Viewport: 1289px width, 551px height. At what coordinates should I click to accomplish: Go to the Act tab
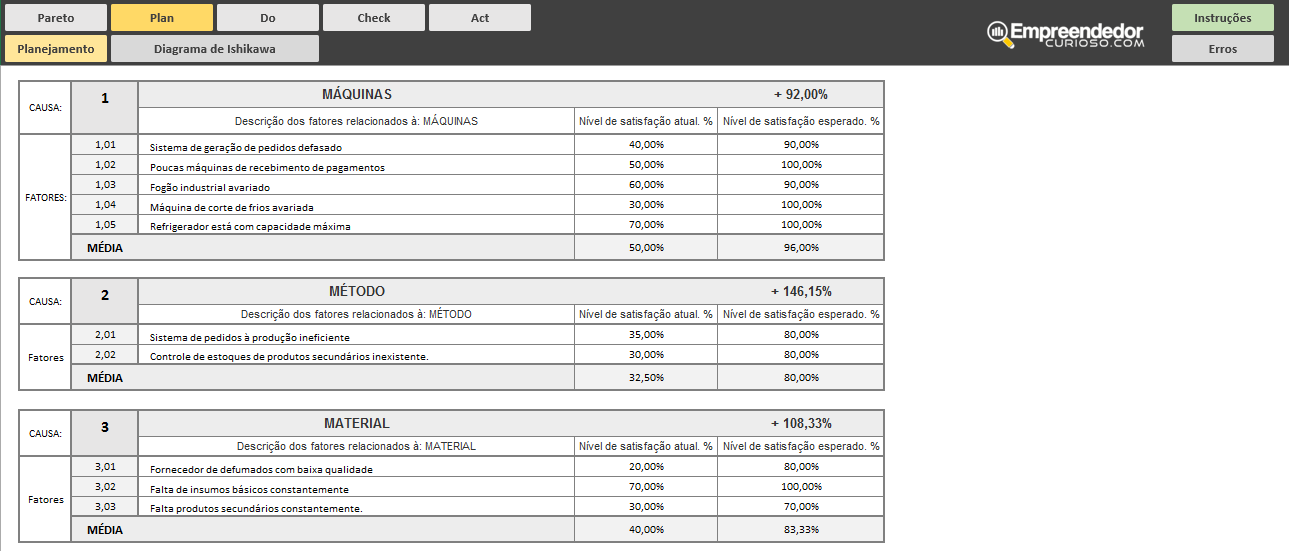[480, 18]
